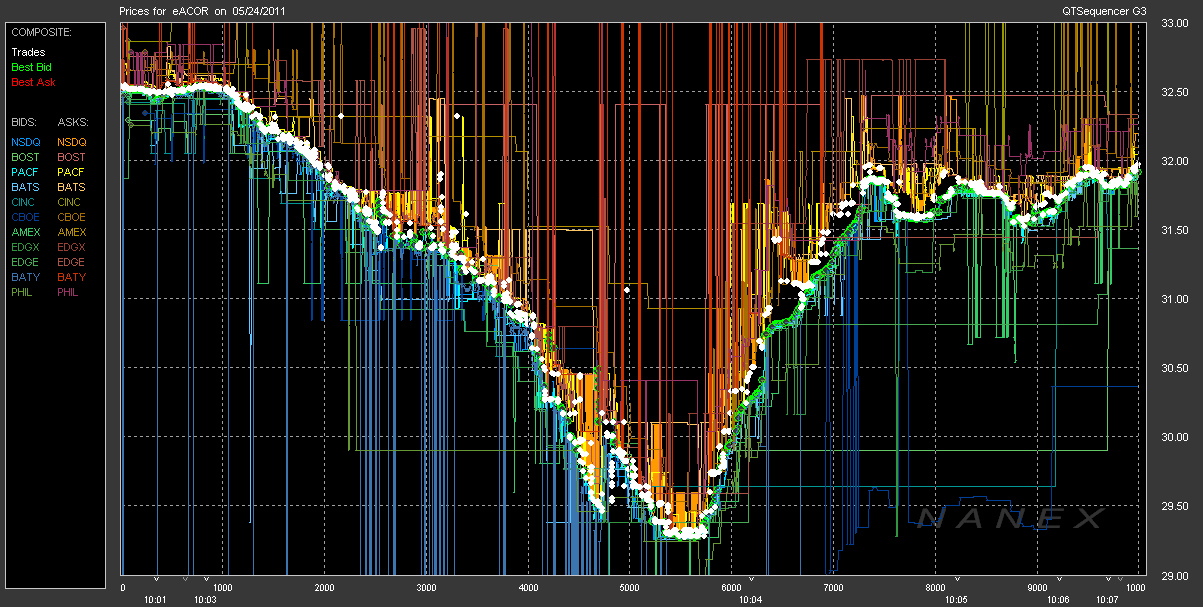Click the 5000 tick label on x-axis
This screenshot has width=1203, height=607.
[x=630, y=588]
